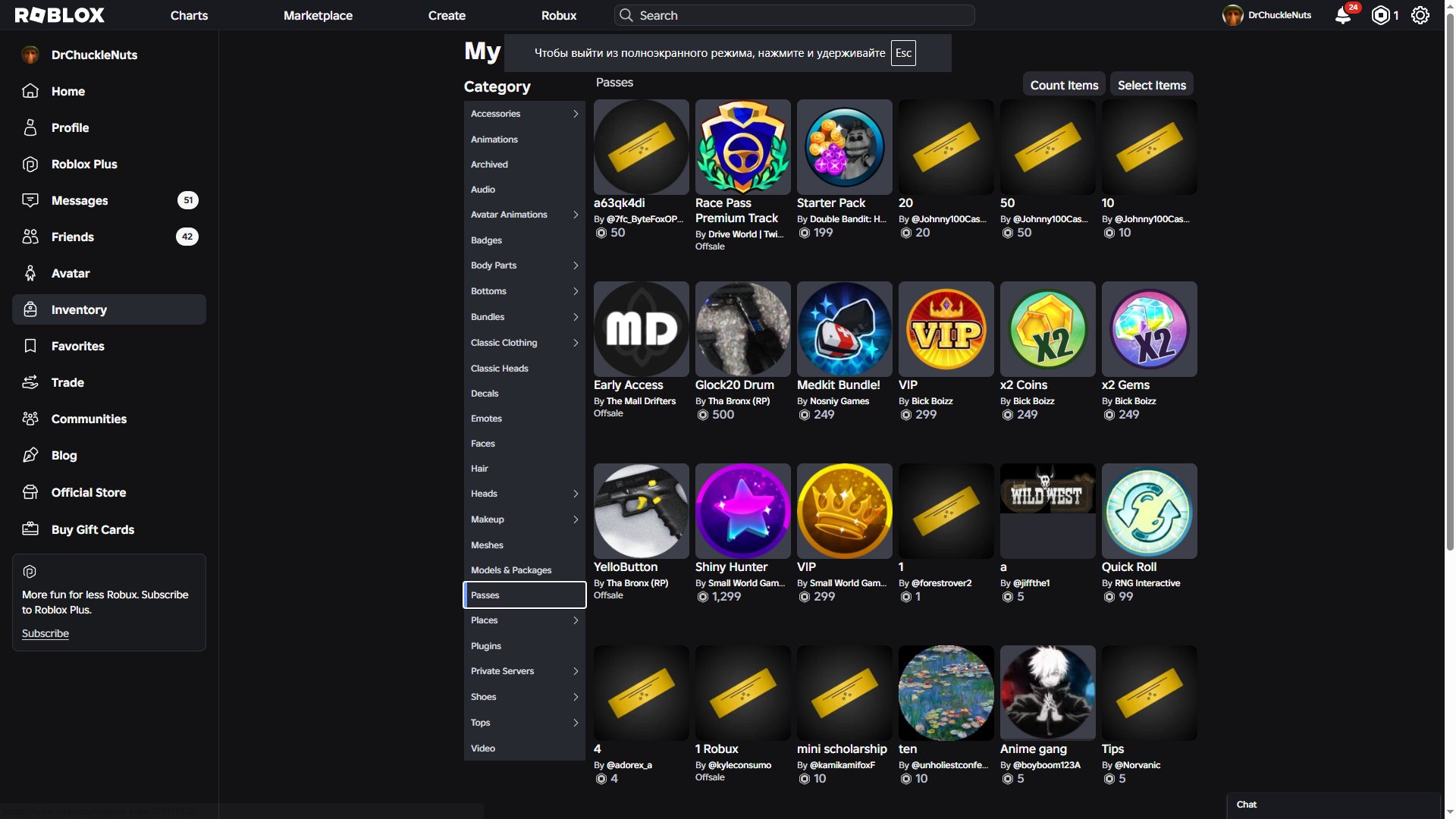Click the Robux balance icon
This screenshot has width=1456, height=819.
(x=1381, y=15)
